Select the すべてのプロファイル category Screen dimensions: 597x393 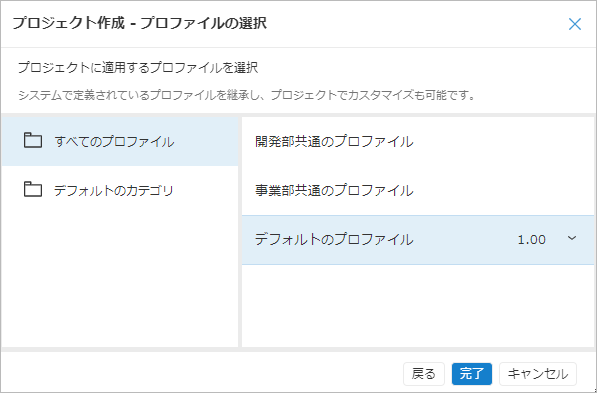(120, 141)
